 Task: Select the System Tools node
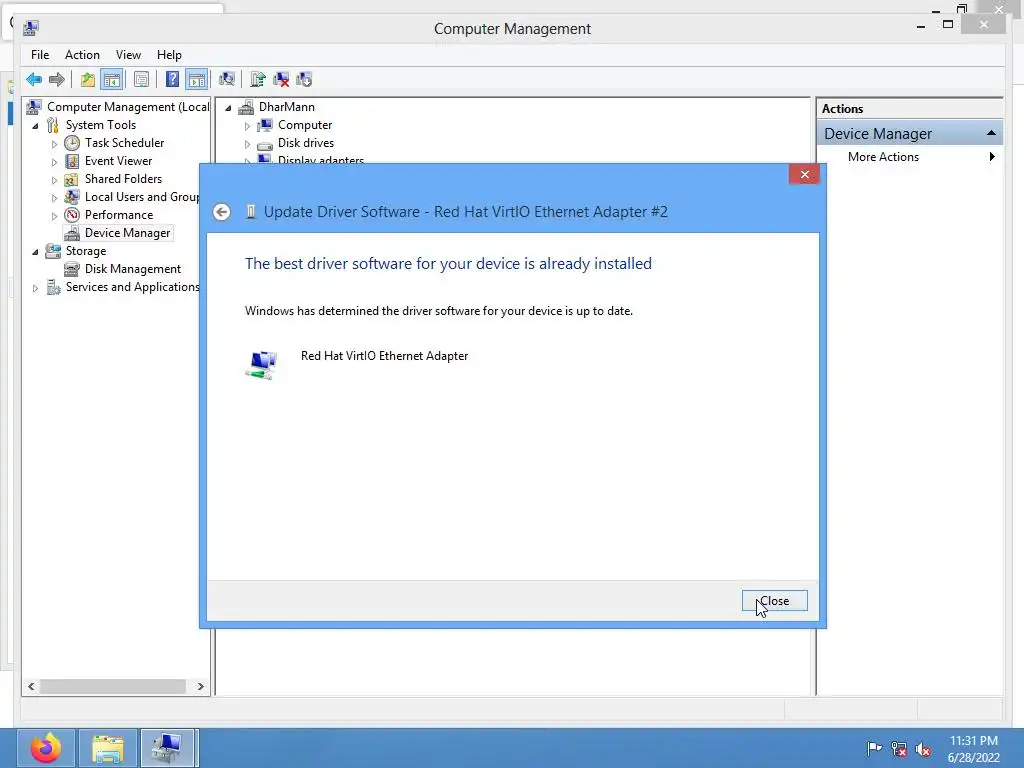click(x=101, y=125)
